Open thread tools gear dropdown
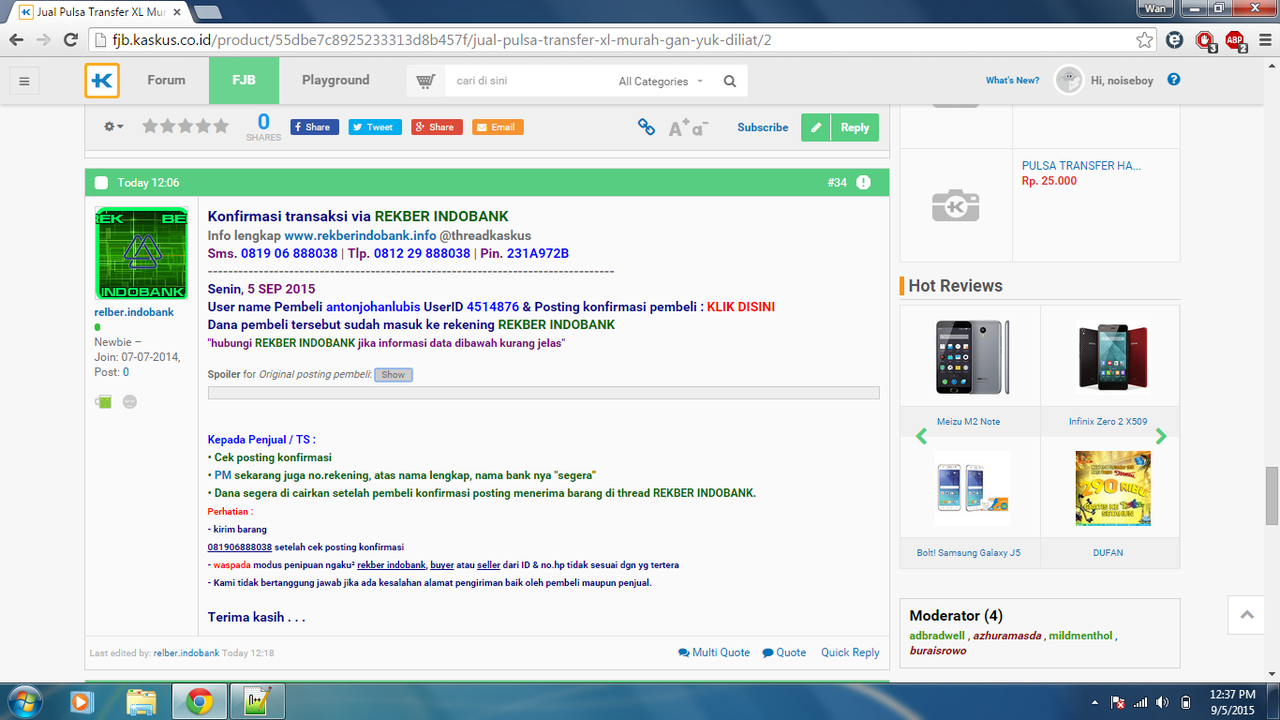The image size is (1280, 720). point(114,127)
